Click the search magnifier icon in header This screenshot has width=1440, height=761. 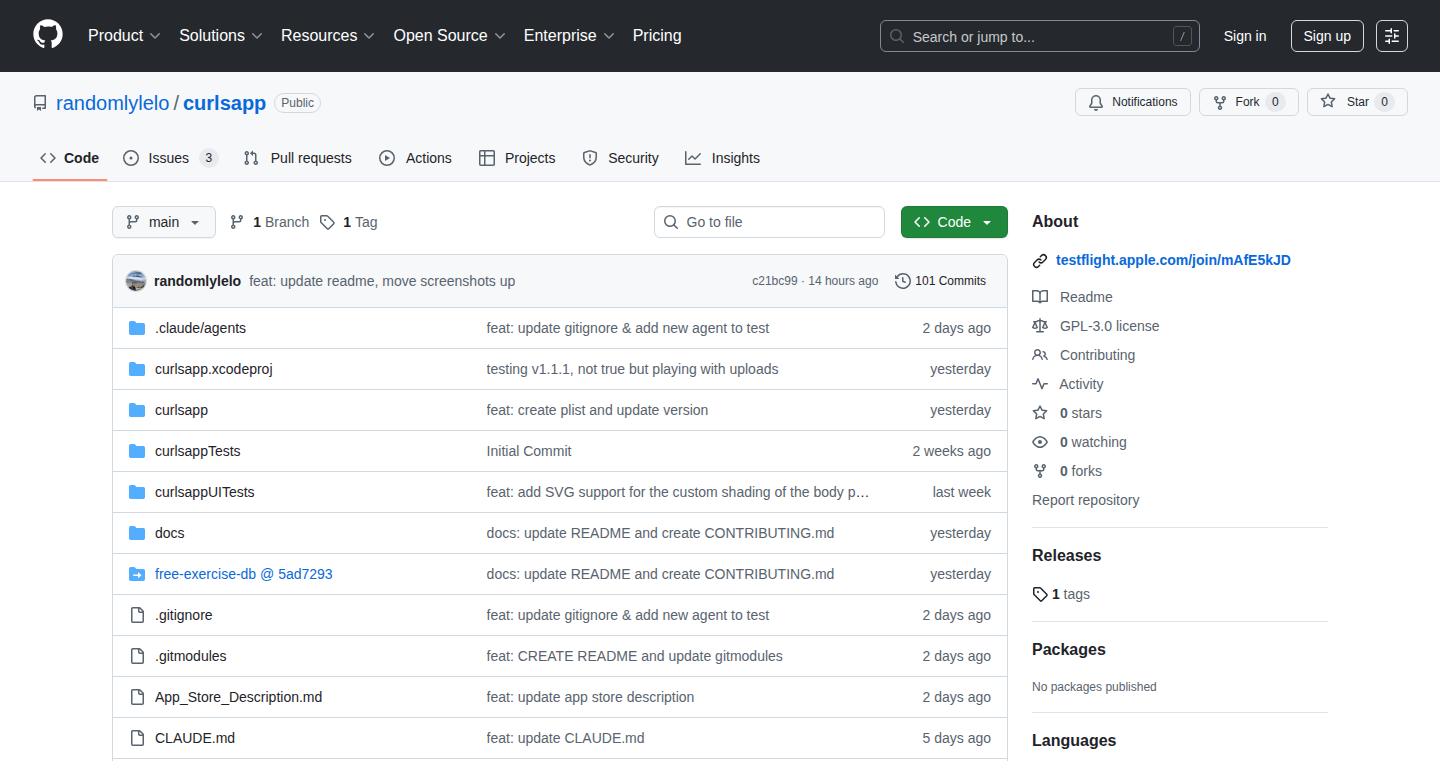tap(897, 36)
